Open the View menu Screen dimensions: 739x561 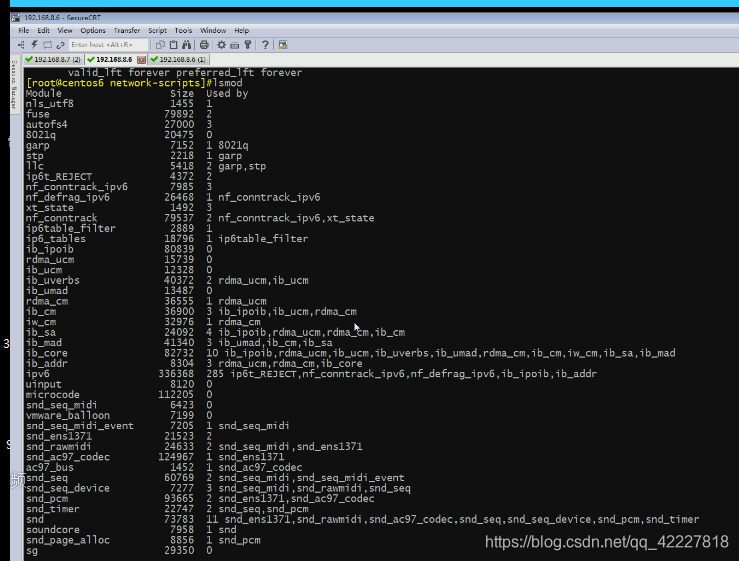[65, 31]
